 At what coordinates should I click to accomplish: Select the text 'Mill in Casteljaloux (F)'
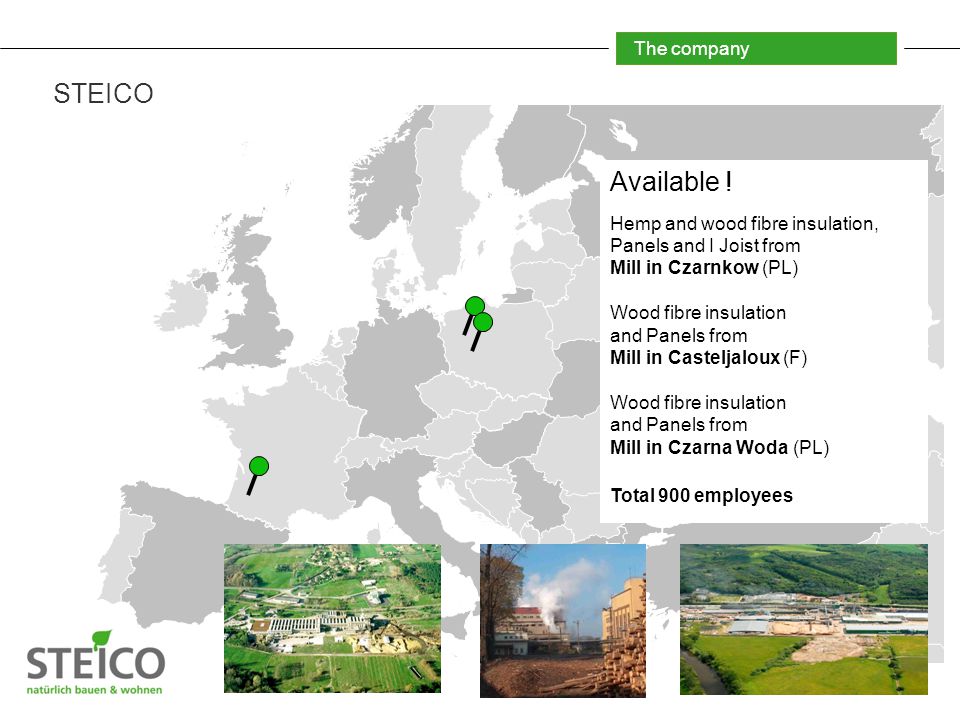[x=708, y=358]
